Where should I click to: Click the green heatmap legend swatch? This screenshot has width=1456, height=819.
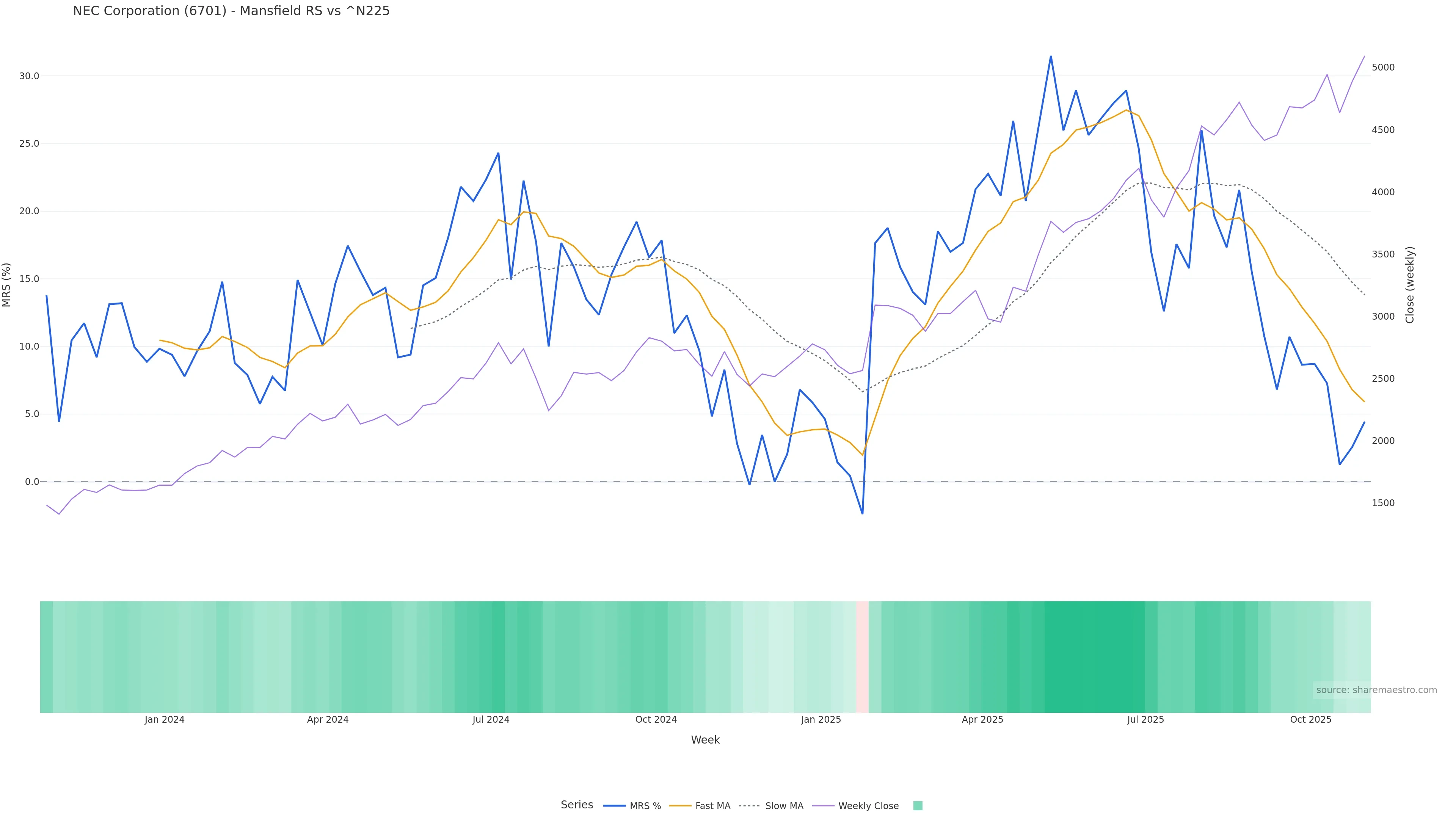[917, 806]
